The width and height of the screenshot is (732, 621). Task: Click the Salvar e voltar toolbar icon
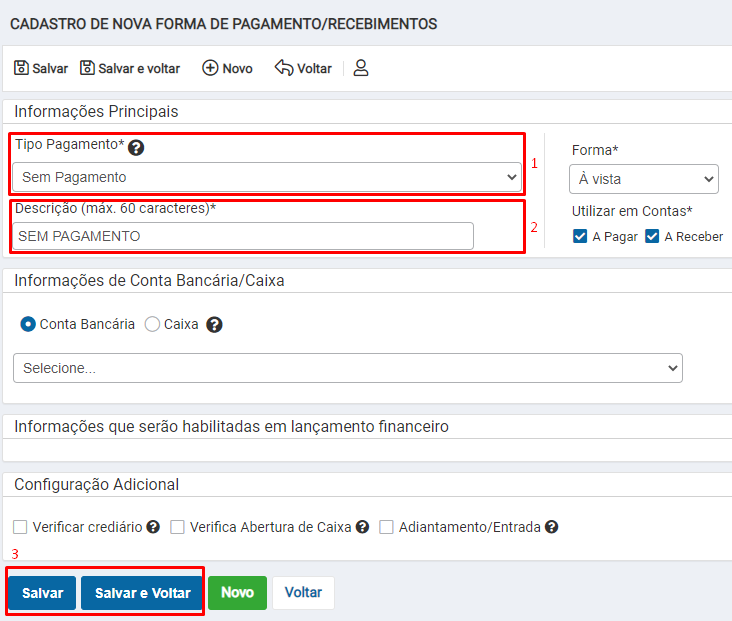click(87, 68)
